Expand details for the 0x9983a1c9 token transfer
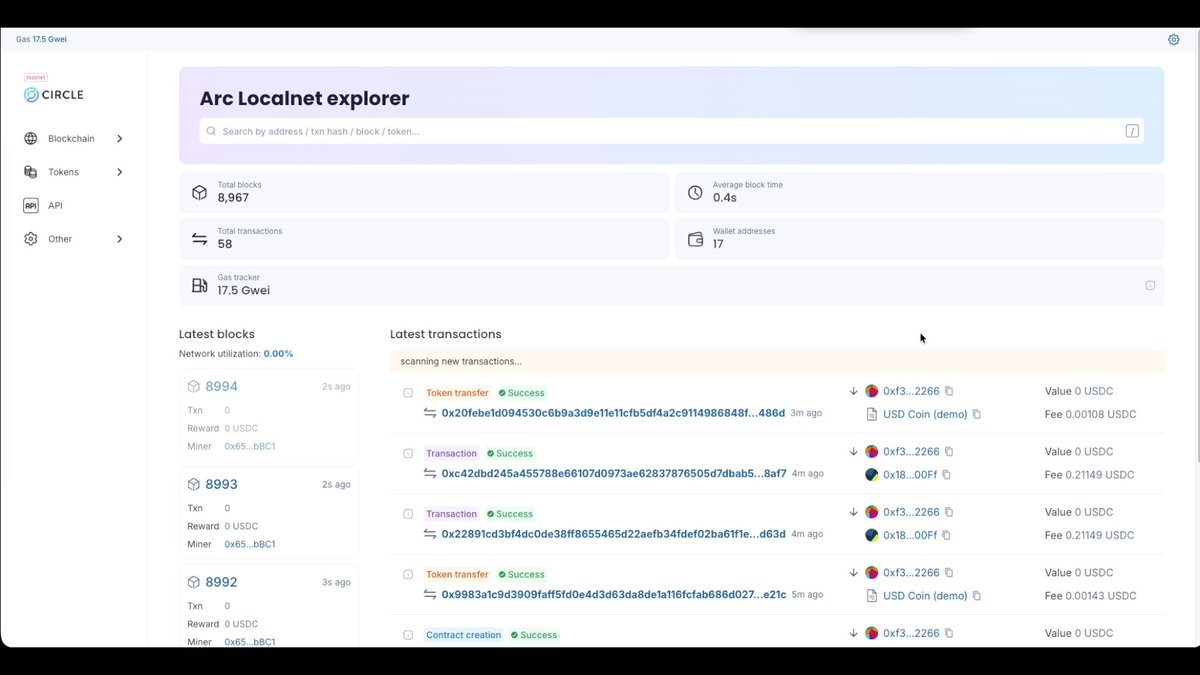The width and height of the screenshot is (1200, 675). pos(408,574)
